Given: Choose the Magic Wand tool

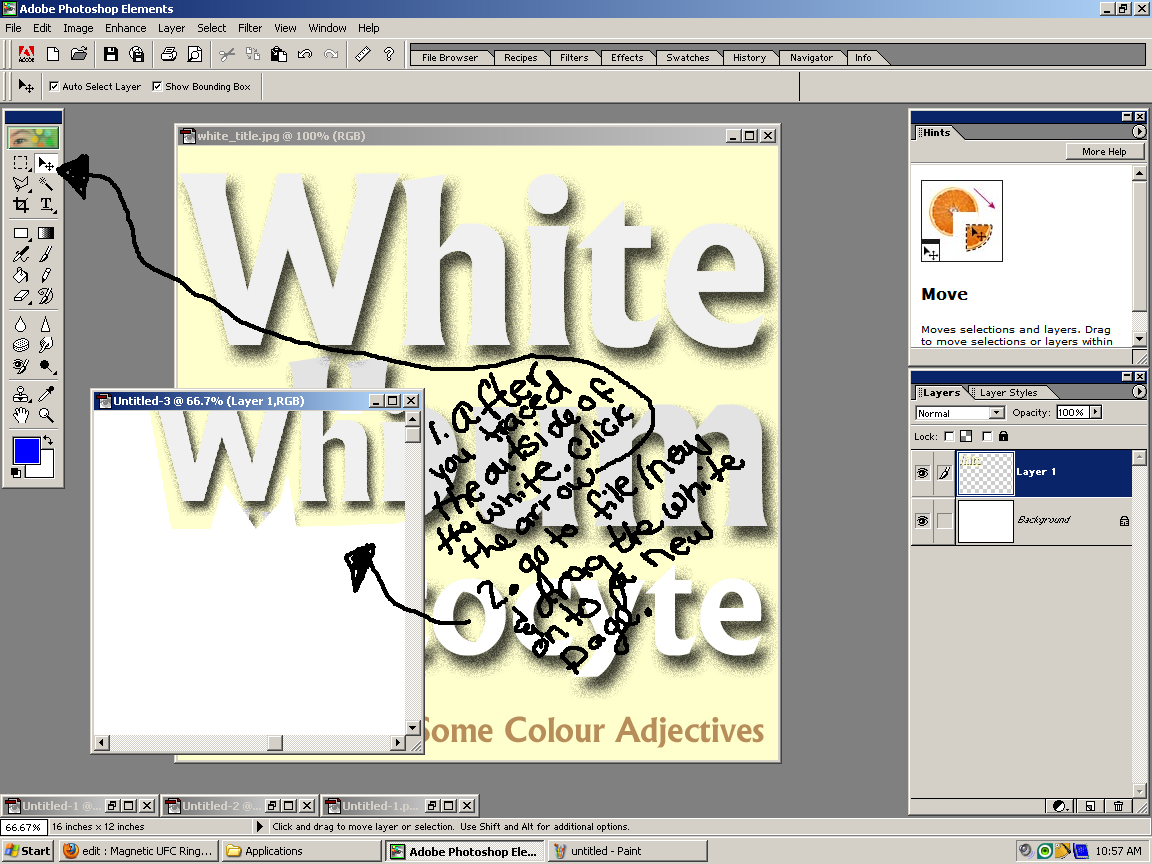Looking at the screenshot, I should pyautogui.click(x=46, y=184).
